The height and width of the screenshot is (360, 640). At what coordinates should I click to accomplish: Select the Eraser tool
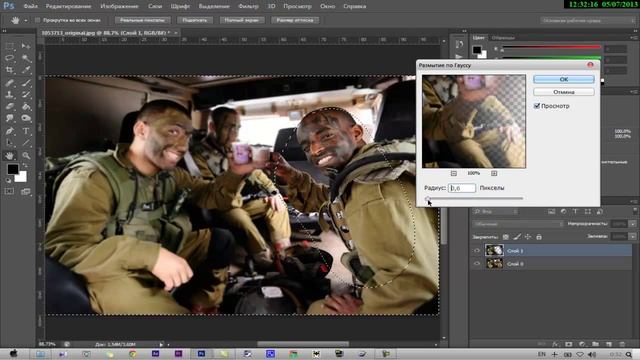(x=9, y=107)
